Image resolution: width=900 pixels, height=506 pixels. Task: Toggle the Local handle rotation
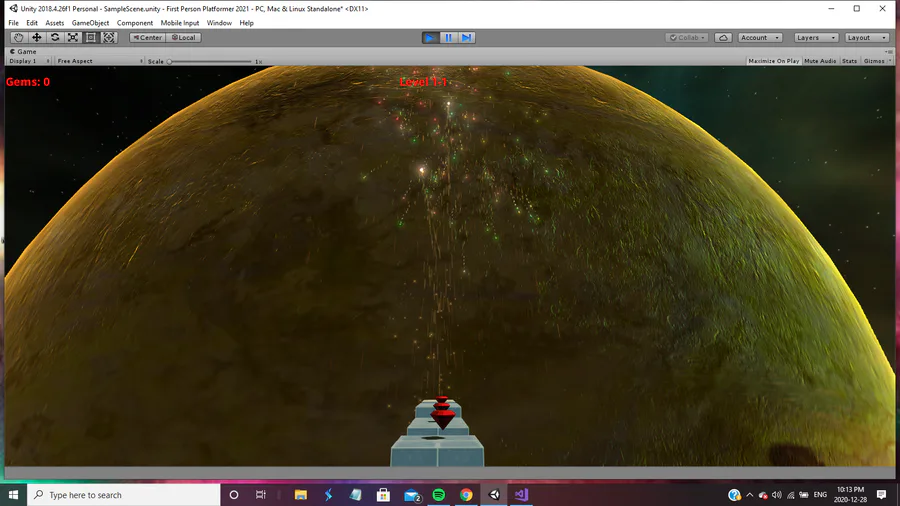(184, 37)
